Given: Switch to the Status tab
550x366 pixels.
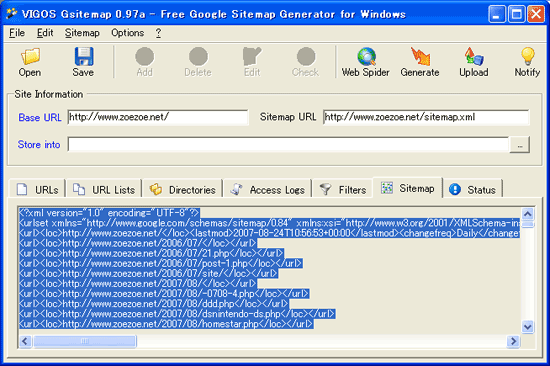Looking at the screenshot, I should (x=473, y=189).
